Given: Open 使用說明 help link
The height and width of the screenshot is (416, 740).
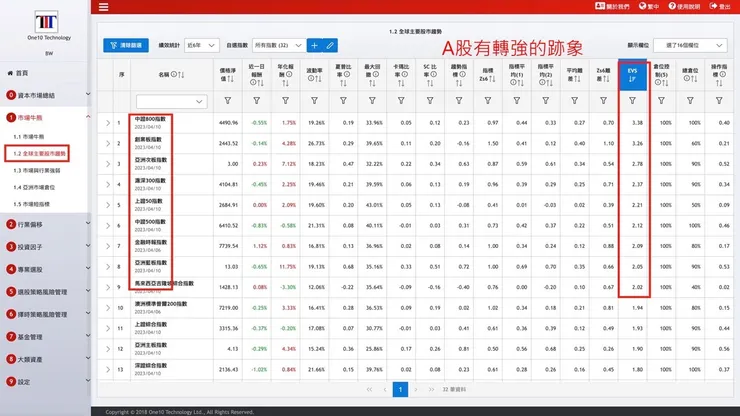Looking at the screenshot, I should tap(684, 6).
